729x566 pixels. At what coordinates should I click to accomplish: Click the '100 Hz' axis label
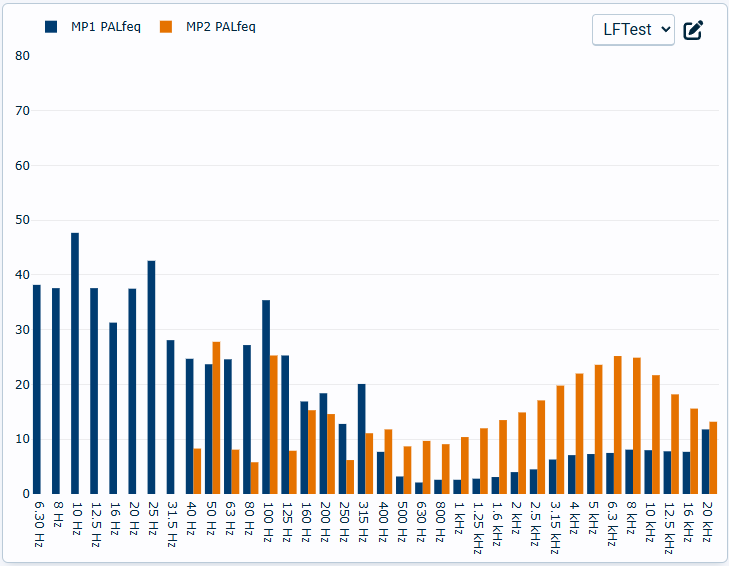click(x=268, y=521)
